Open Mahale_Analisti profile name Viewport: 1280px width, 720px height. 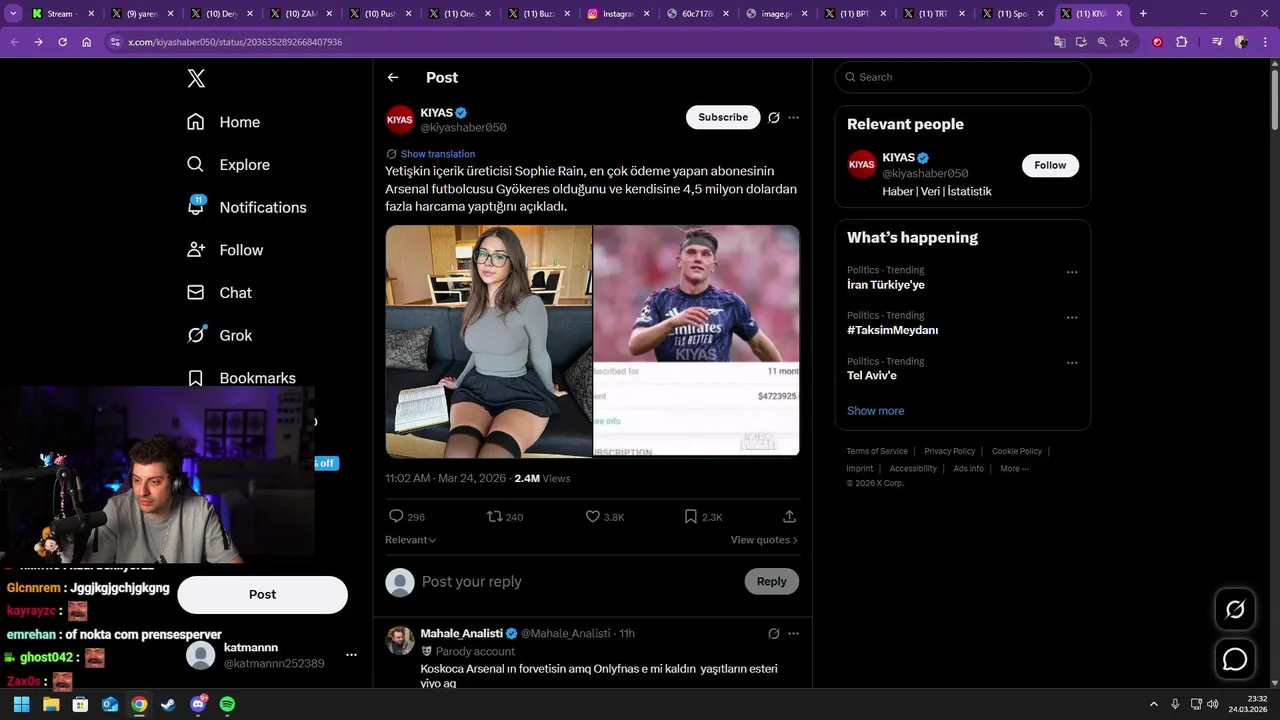(461, 634)
